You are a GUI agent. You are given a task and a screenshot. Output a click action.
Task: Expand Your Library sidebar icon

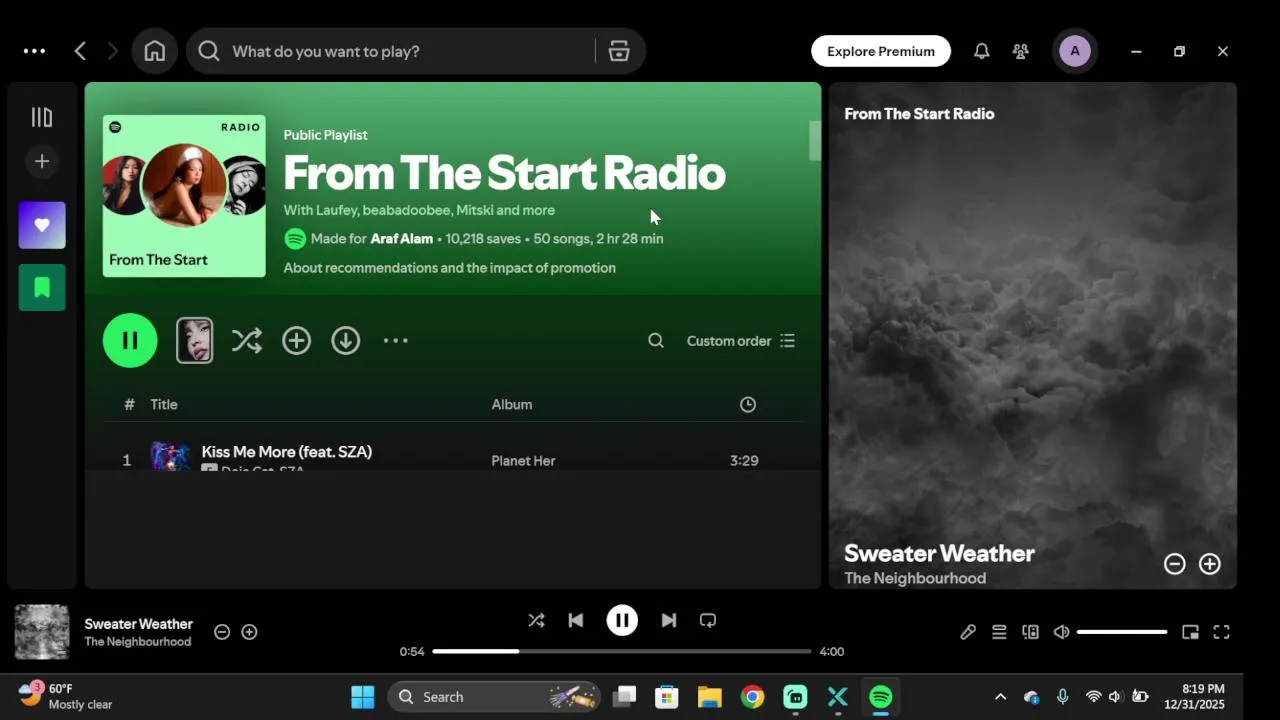click(x=42, y=117)
